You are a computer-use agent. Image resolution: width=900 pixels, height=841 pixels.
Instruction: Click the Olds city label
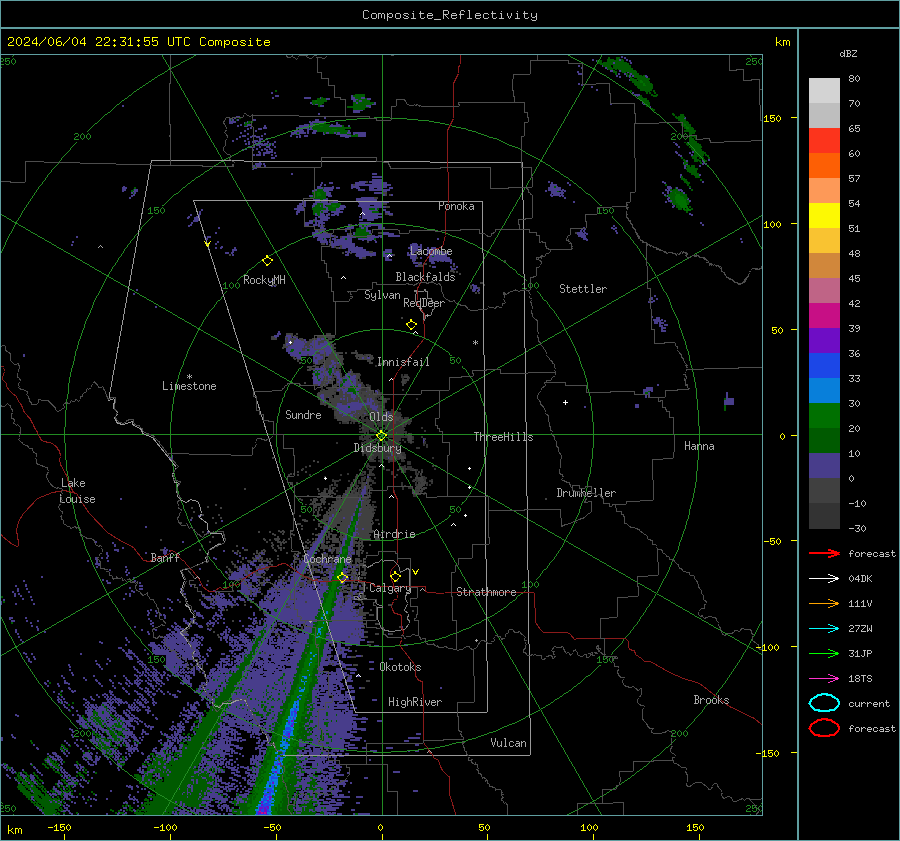(x=381, y=417)
